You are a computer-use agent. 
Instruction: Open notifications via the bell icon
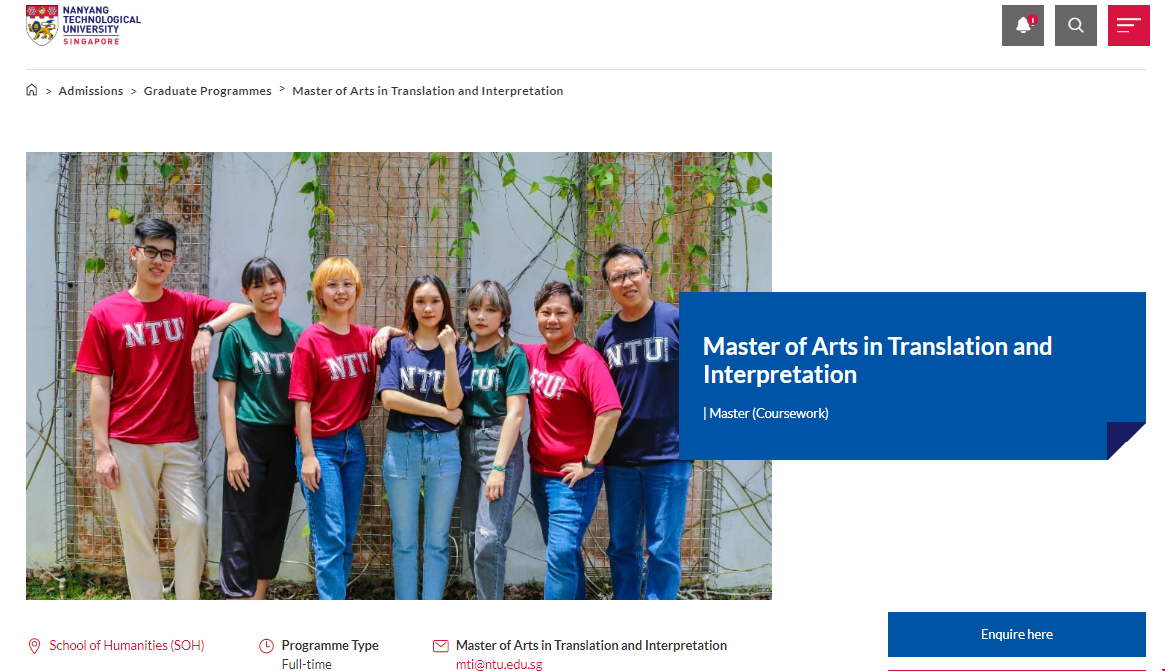point(1022,24)
